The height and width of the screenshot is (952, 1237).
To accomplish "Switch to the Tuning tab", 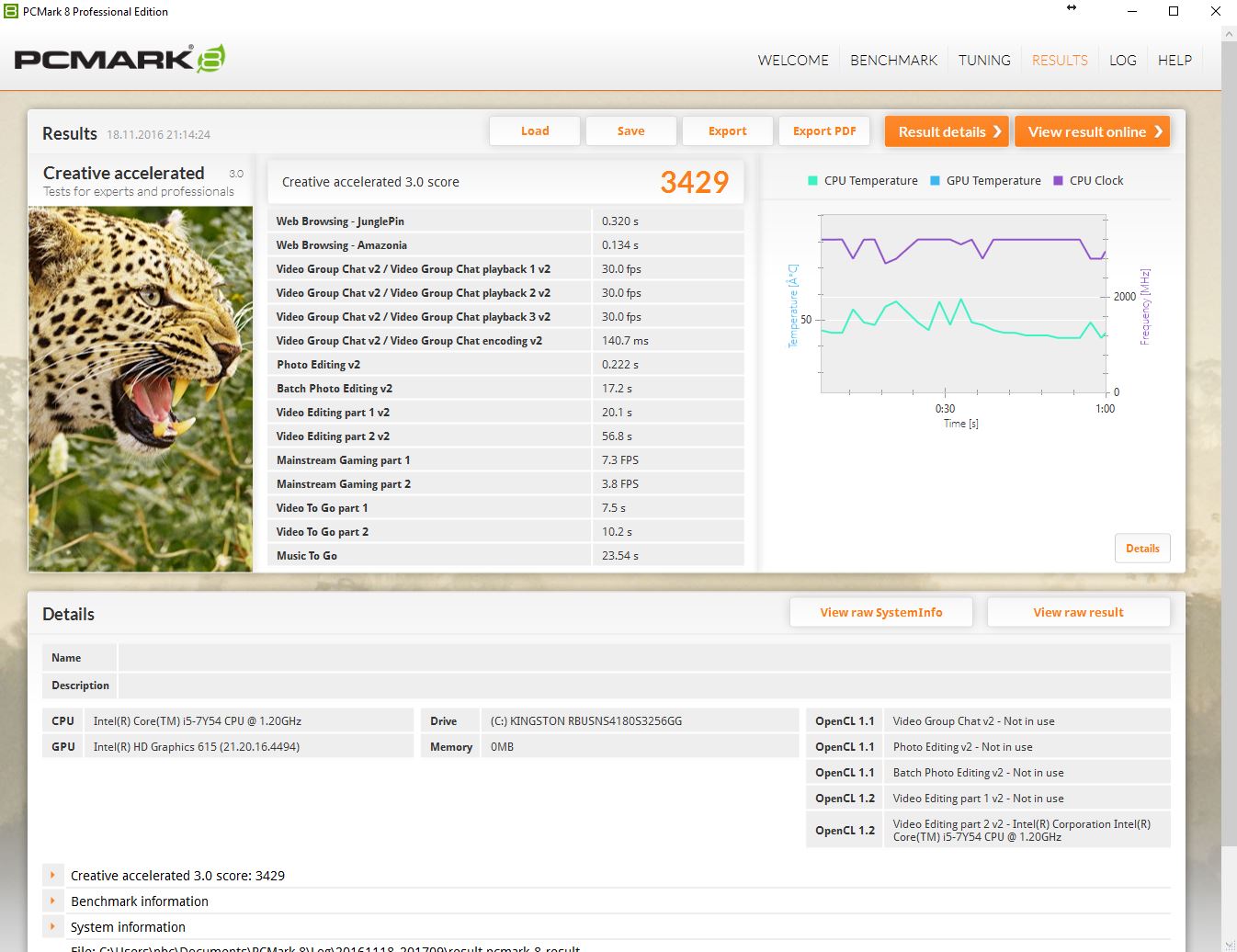I will pos(984,61).
